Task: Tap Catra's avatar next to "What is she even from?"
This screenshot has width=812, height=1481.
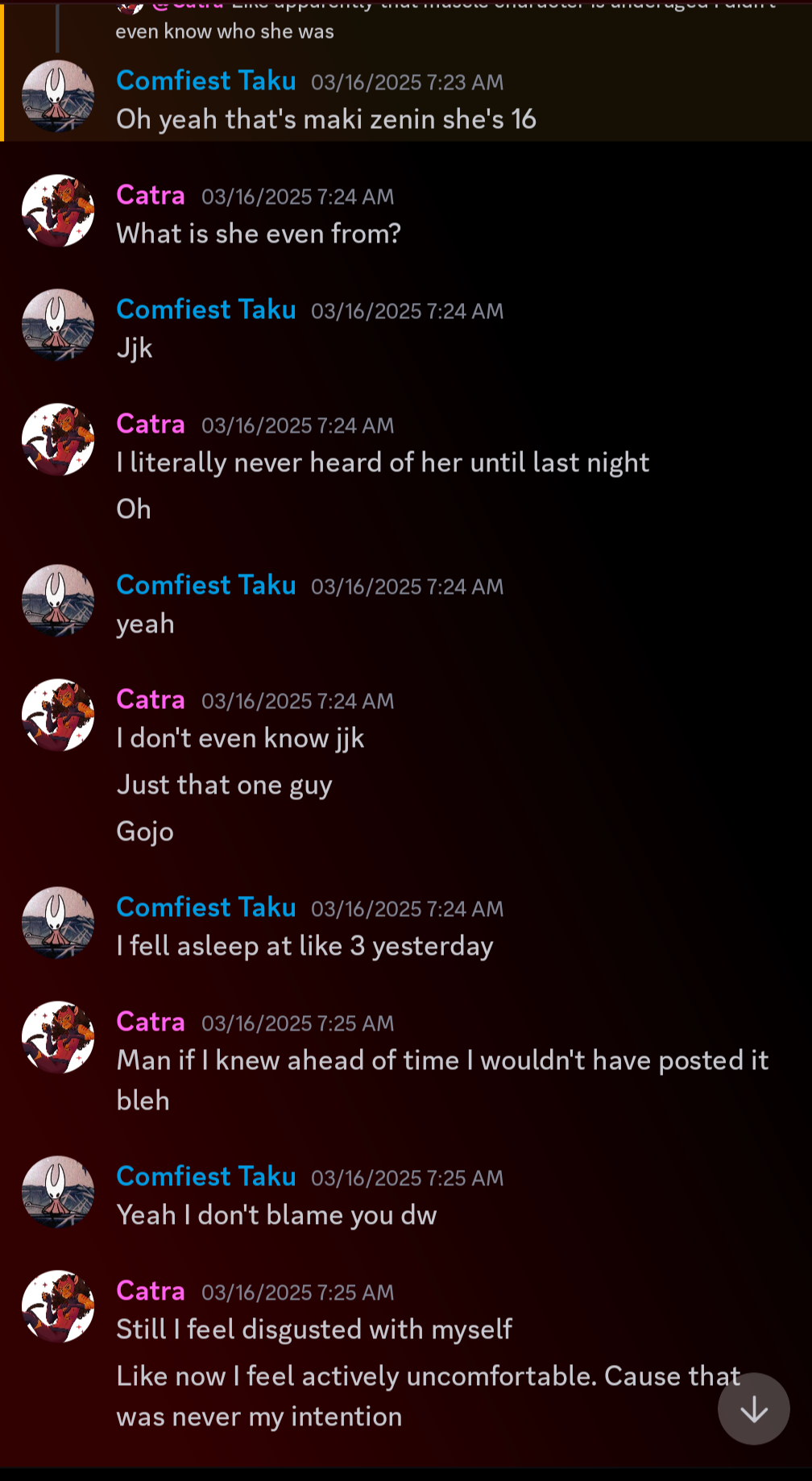Action: [x=58, y=210]
